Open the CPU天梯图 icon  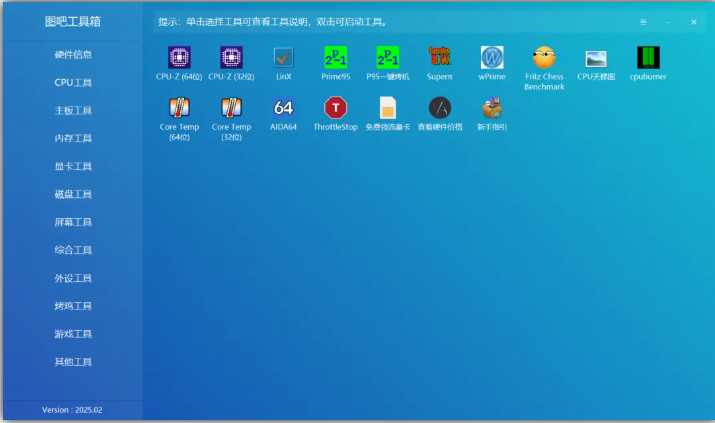pyautogui.click(x=596, y=58)
